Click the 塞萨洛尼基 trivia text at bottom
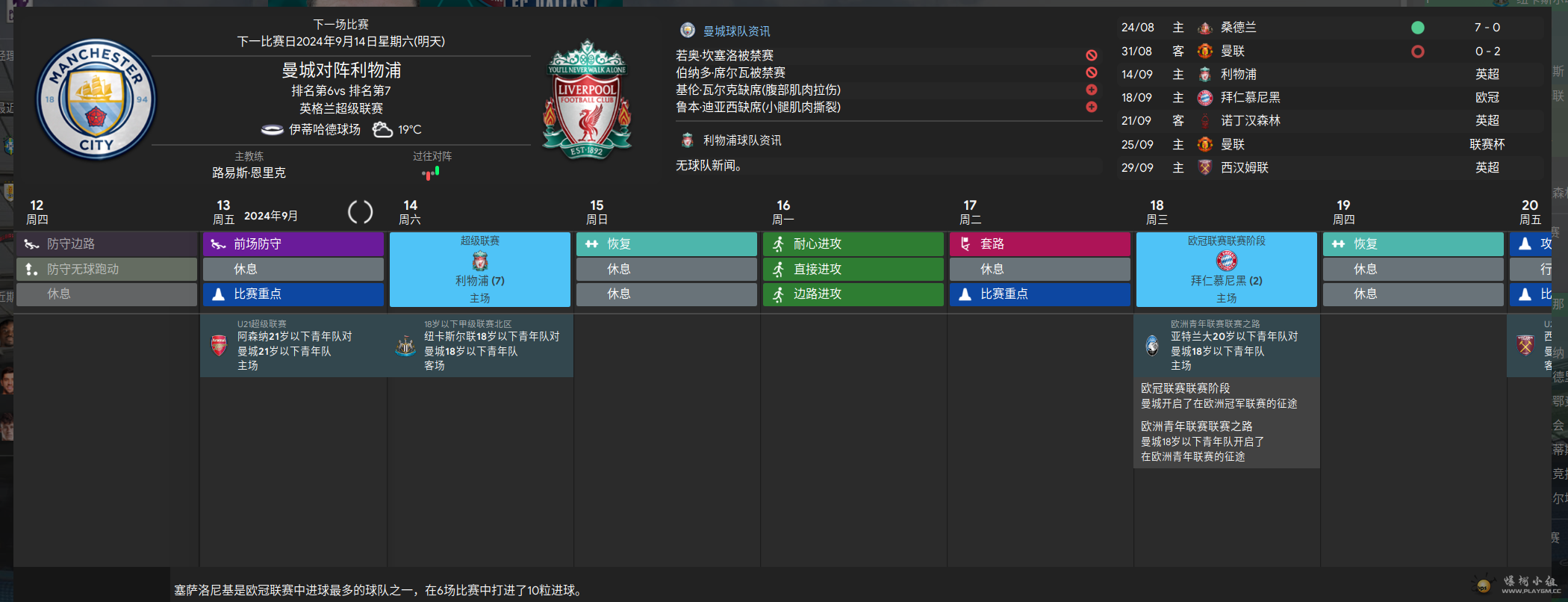Viewport: 1568px width, 602px height. pos(379,590)
